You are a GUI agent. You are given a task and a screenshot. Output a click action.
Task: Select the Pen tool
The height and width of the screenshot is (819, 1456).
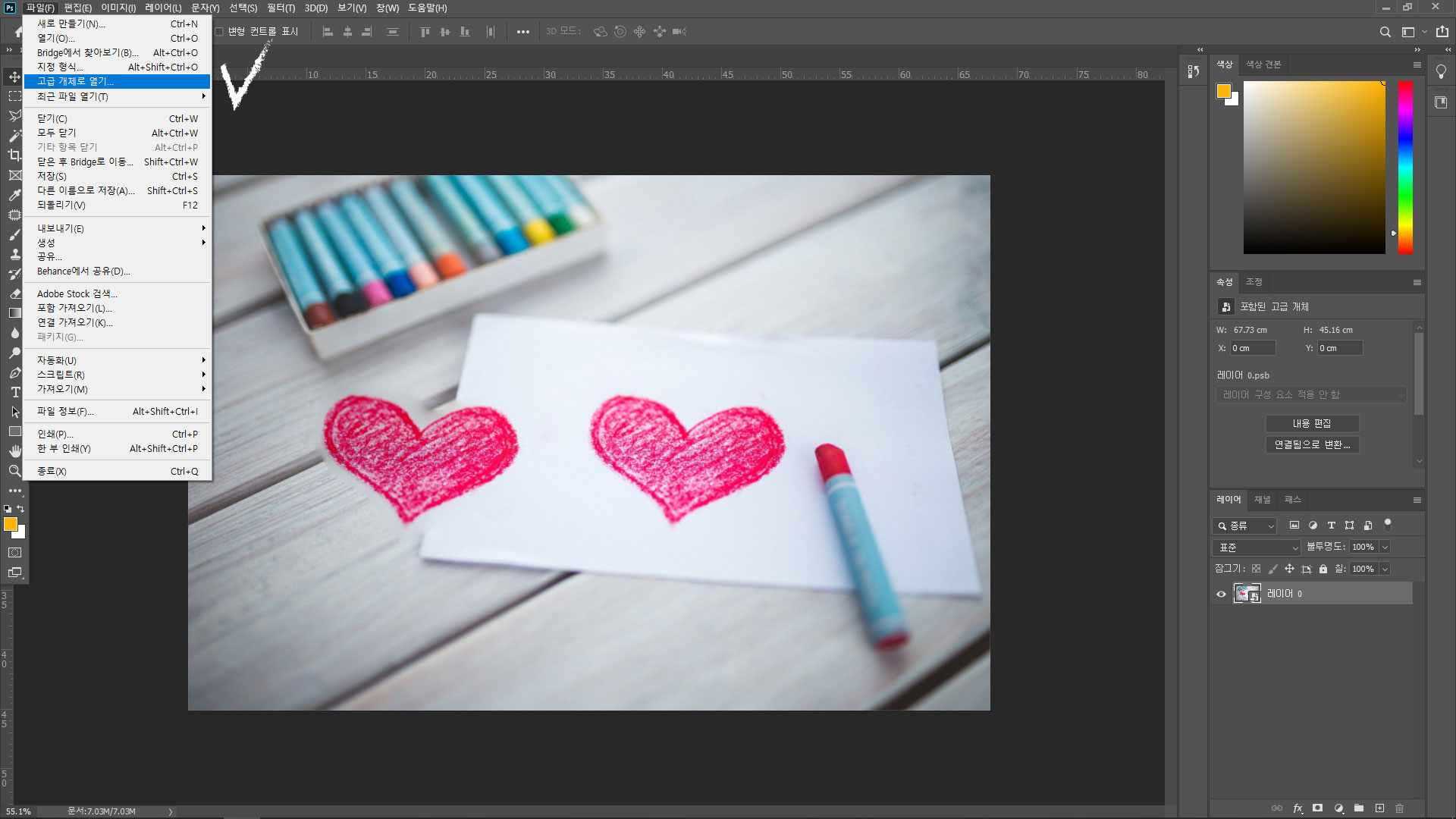point(14,372)
